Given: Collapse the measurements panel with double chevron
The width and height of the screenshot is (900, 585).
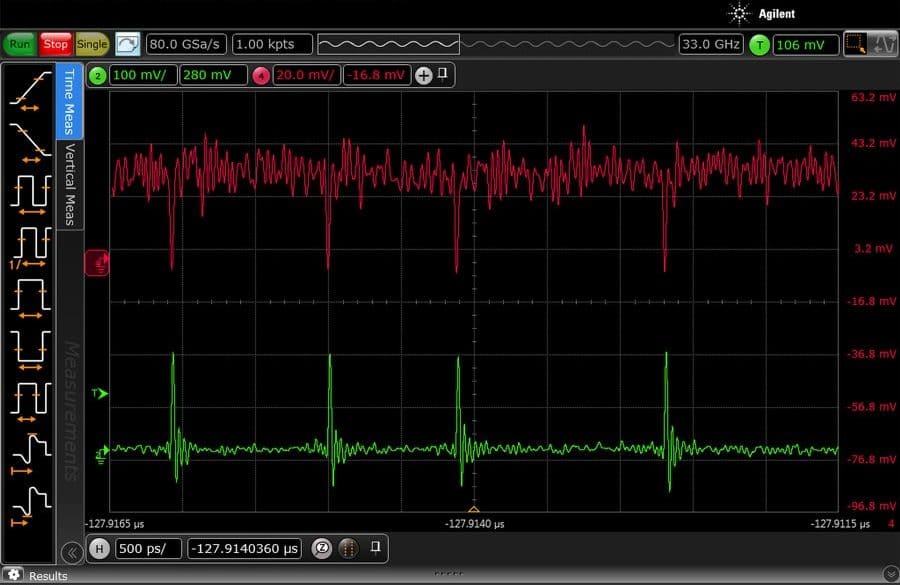Looking at the screenshot, I should [72, 553].
